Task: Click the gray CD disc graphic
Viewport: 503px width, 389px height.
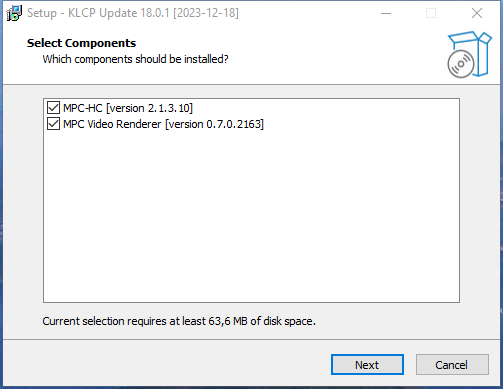Action: (x=461, y=64)
